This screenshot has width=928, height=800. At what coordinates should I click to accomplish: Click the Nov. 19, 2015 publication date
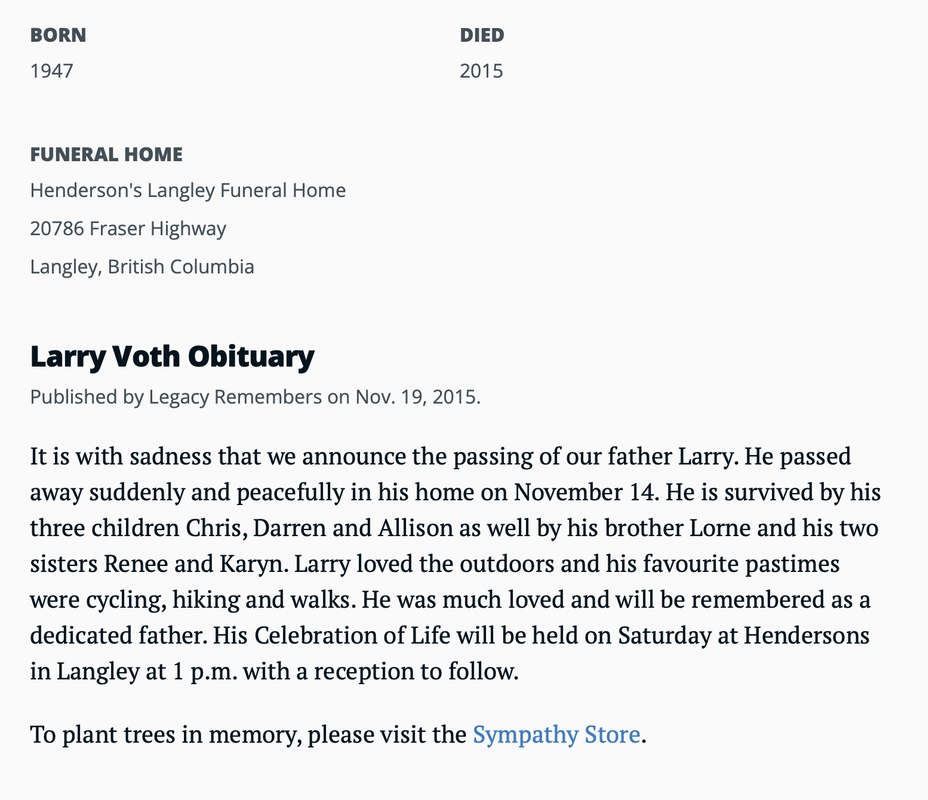(x=417, y=396)
